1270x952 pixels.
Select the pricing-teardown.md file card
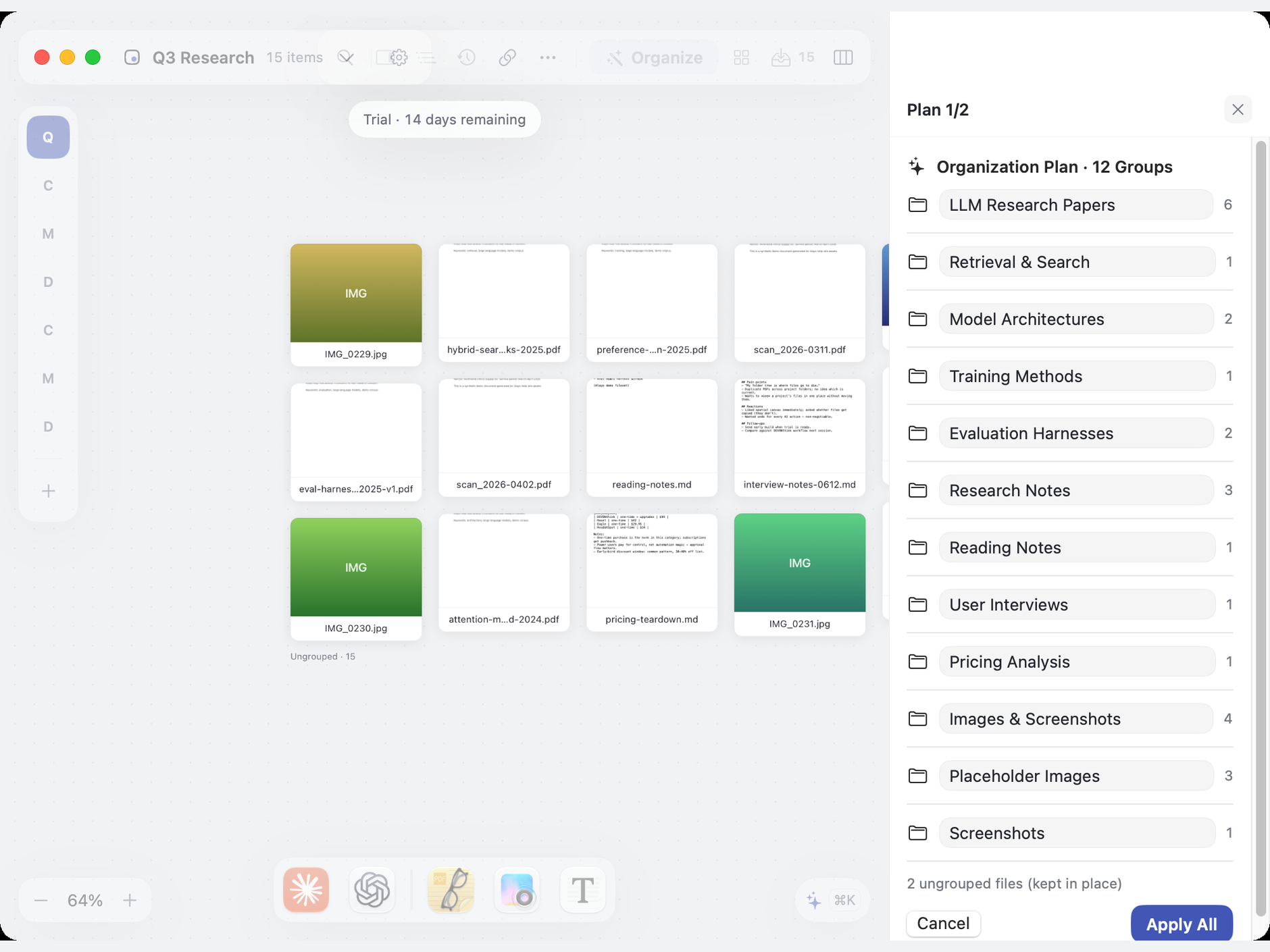tap(652, 573)
